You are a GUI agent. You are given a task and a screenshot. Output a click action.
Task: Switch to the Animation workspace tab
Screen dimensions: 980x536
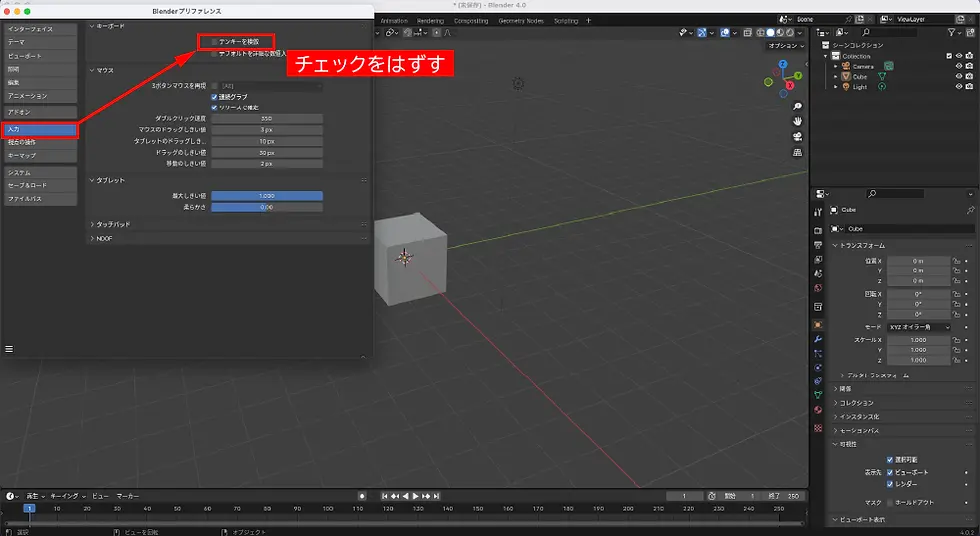click(394, 21)
